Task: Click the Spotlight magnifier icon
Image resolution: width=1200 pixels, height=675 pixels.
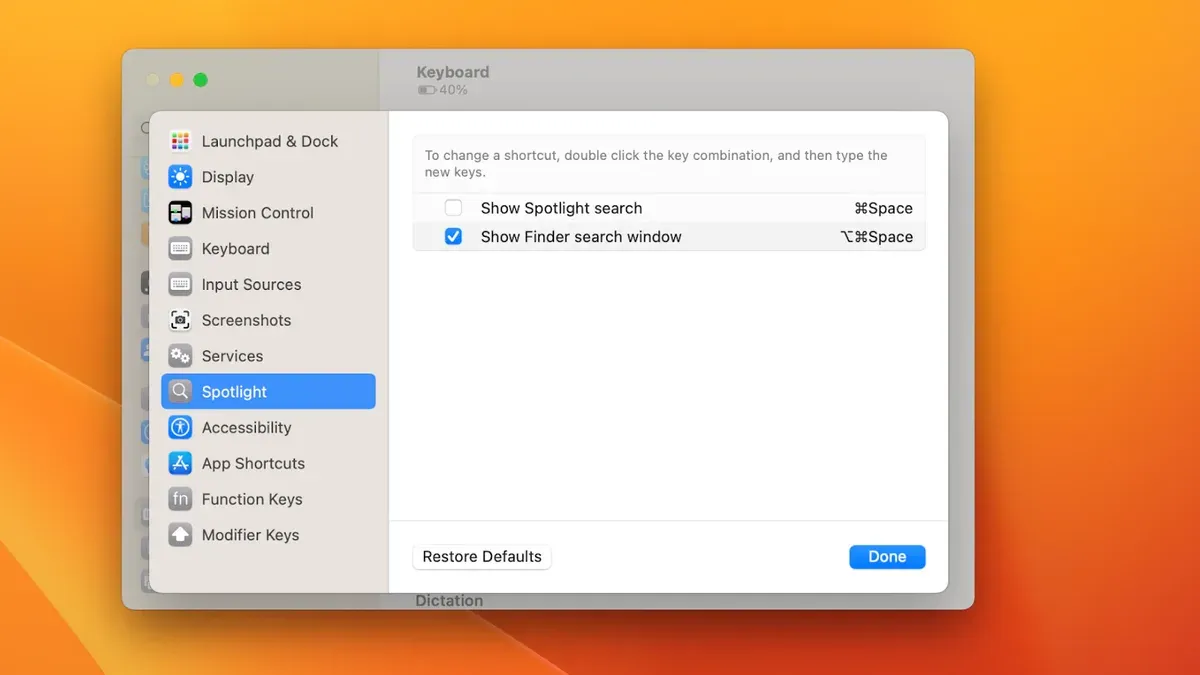Action: pyautogui.click(x=180, y=392)
